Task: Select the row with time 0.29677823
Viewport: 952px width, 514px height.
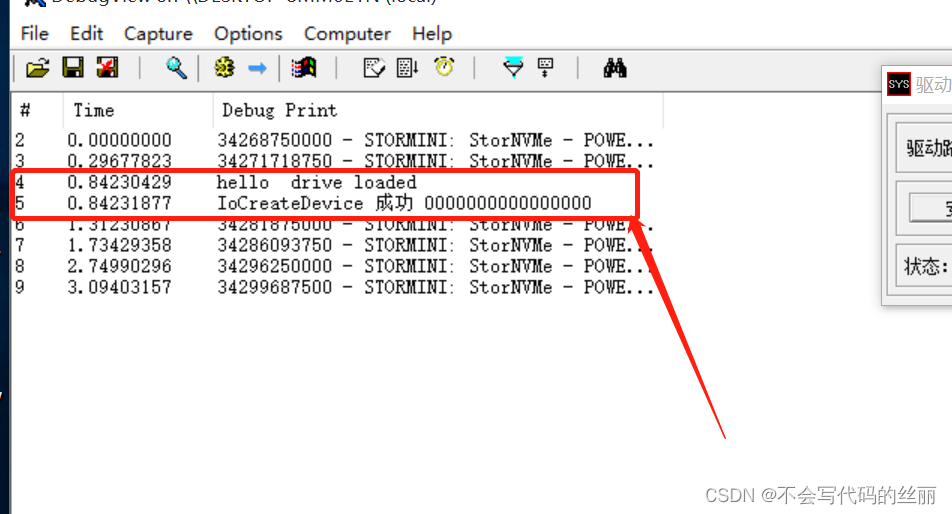Action: click(337, 161)
